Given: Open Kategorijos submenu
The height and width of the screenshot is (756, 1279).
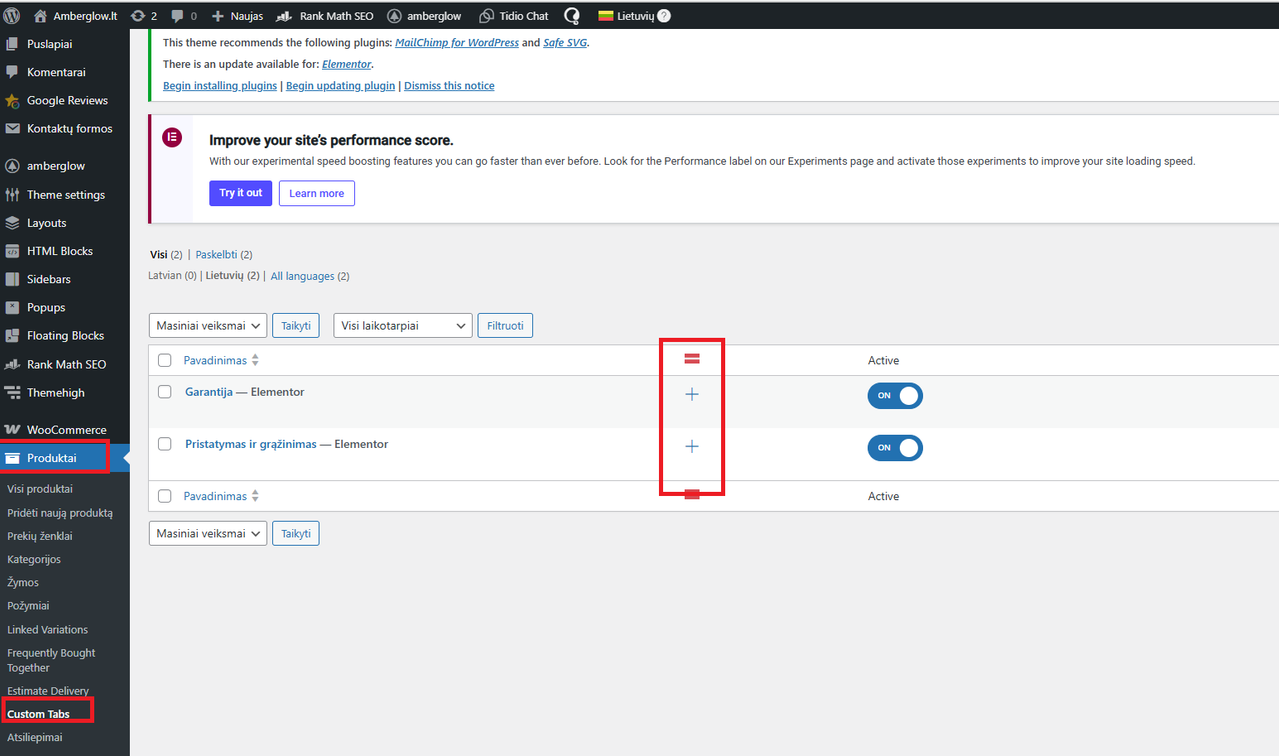Looking at the screenshot, I should pos(34,559).
